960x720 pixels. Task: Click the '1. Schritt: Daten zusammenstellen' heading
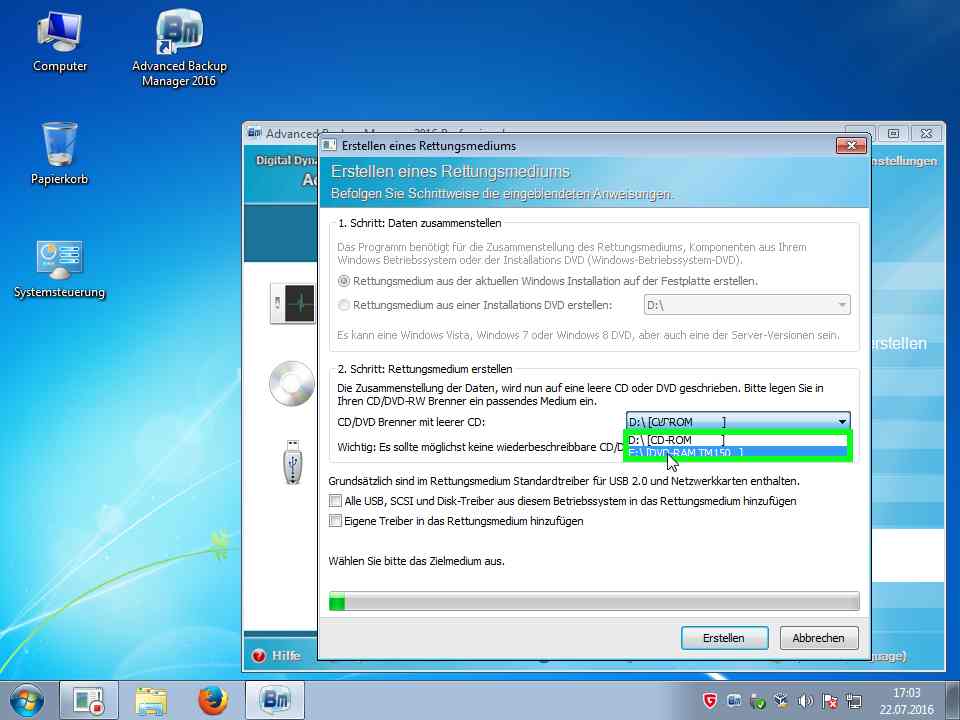click(x=419, y=223)
